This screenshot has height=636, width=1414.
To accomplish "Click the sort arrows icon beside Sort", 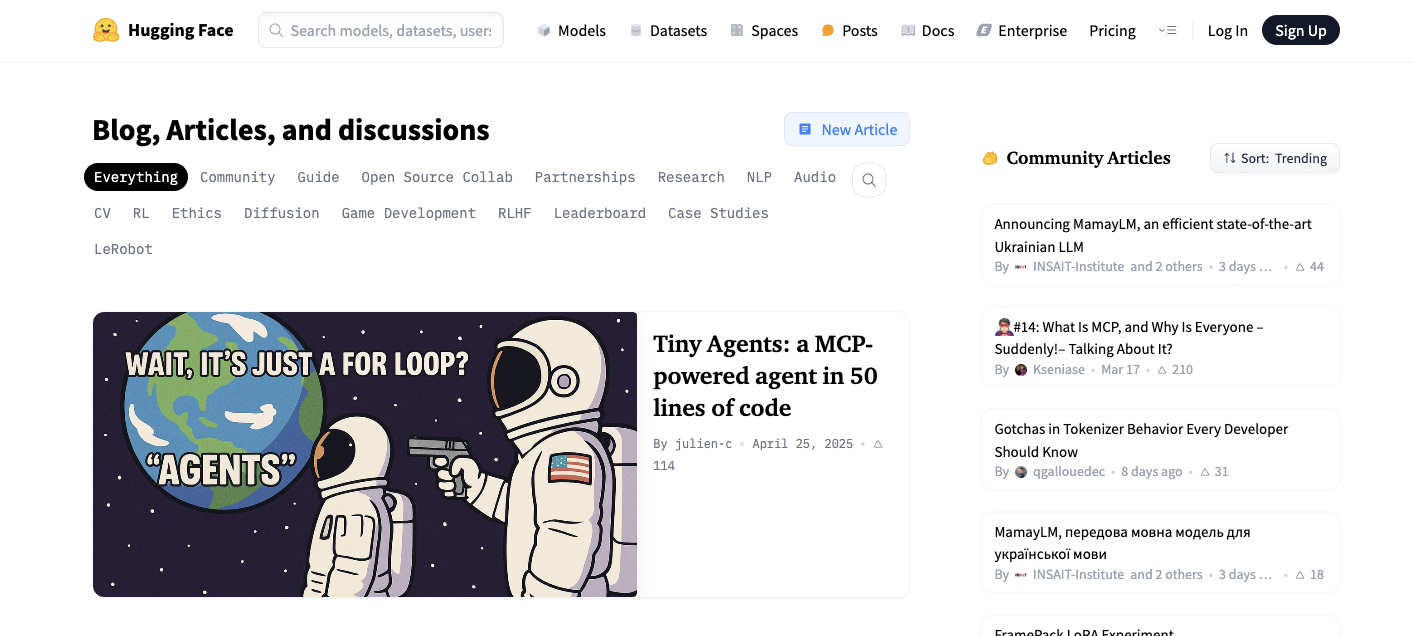I will pyautogui.click(x=1230, y=158).
